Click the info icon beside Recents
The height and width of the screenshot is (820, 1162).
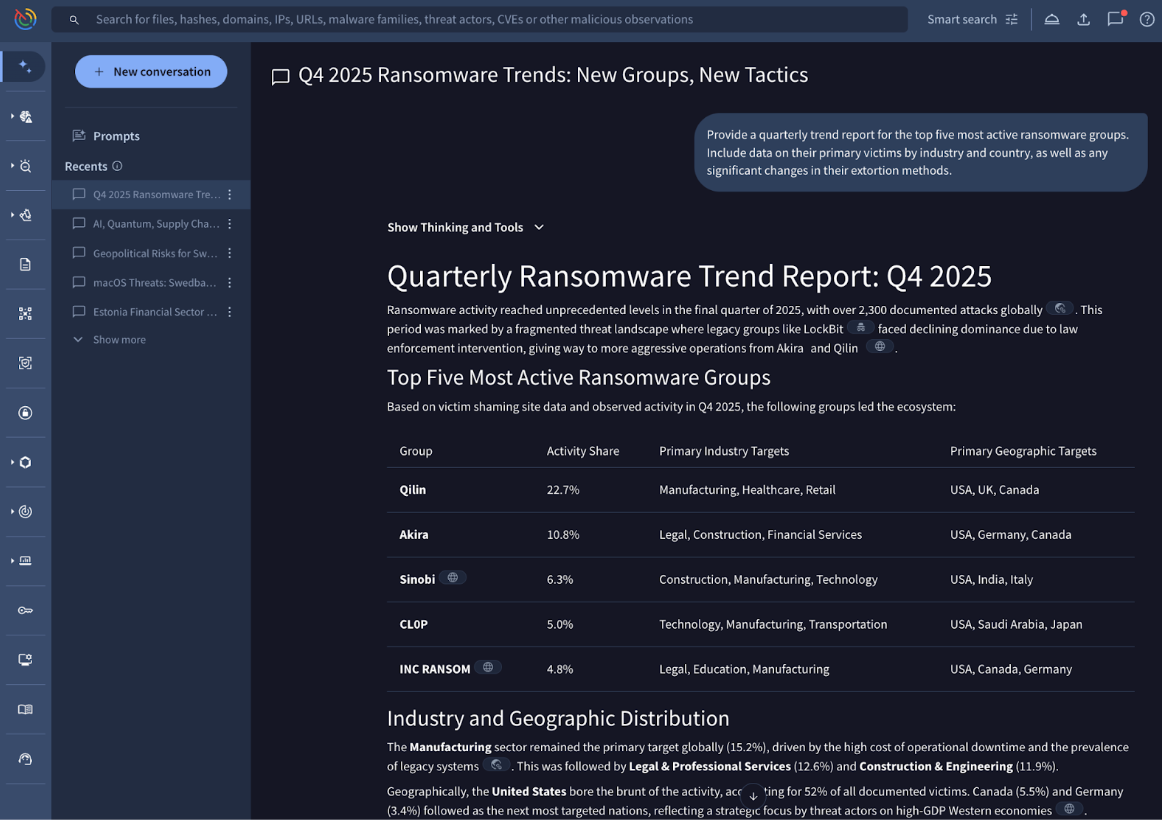[117, 166]
